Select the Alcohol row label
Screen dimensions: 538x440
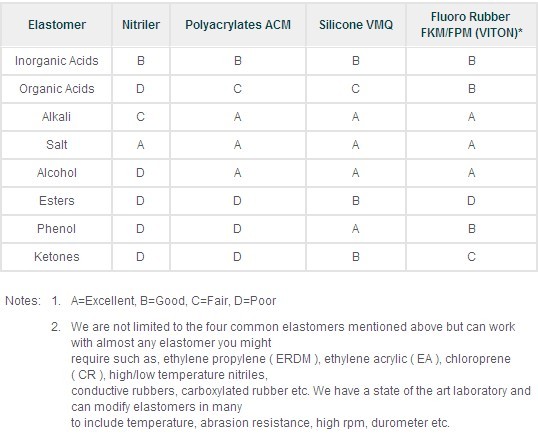(x=57, y=173)
